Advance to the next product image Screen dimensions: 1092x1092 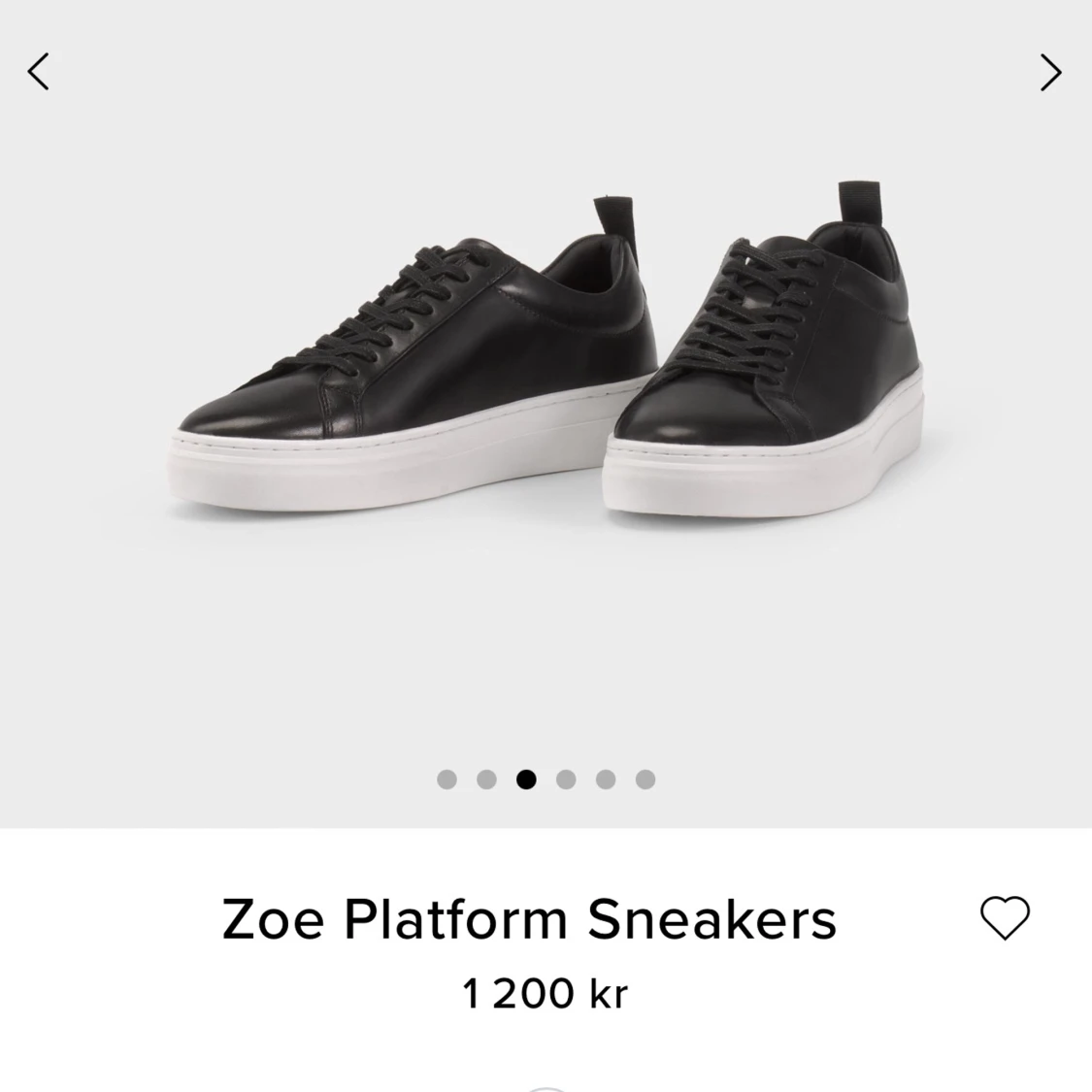[1051, 73]
